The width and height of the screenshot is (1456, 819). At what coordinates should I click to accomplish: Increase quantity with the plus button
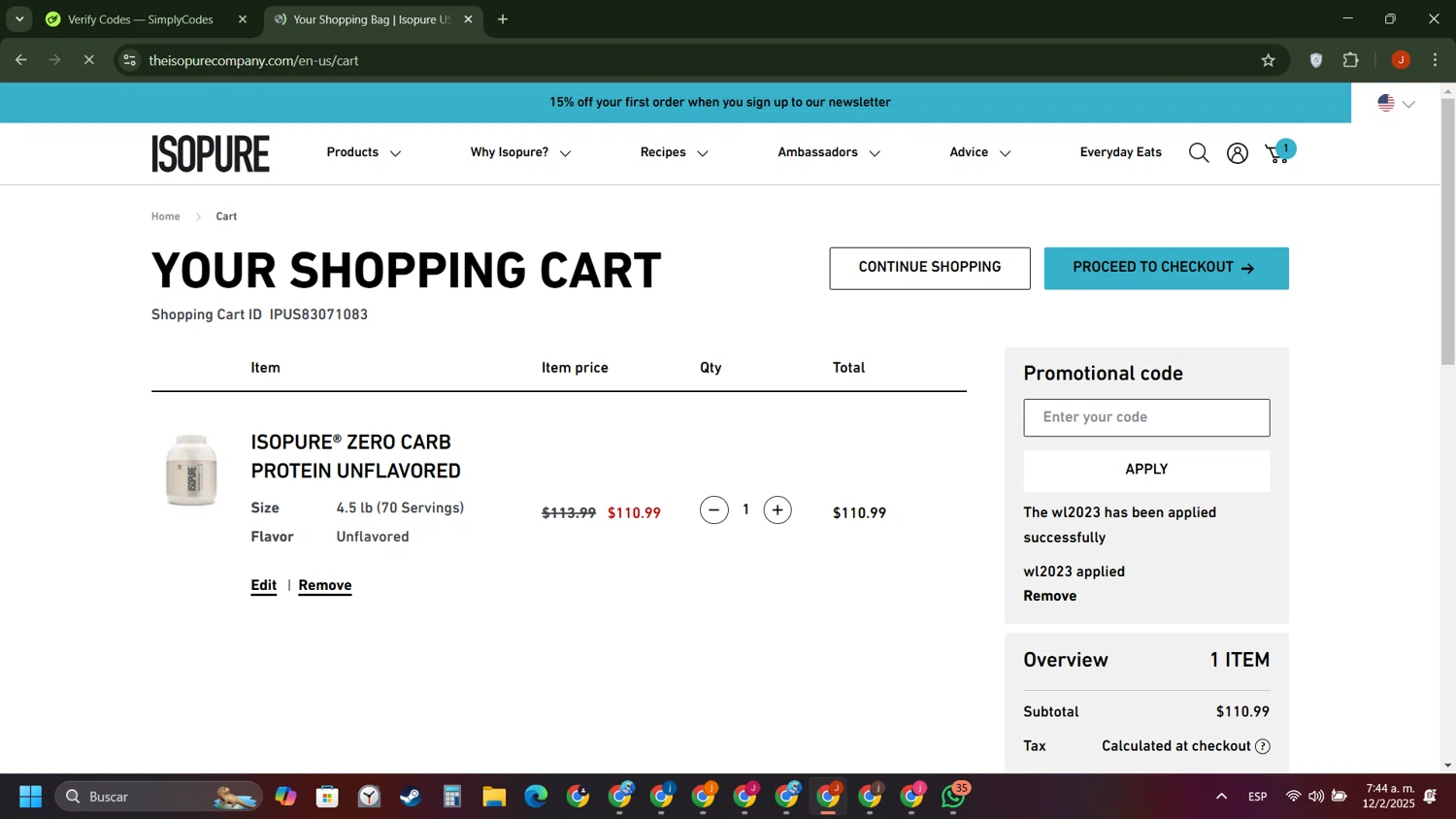pos(778,510)
